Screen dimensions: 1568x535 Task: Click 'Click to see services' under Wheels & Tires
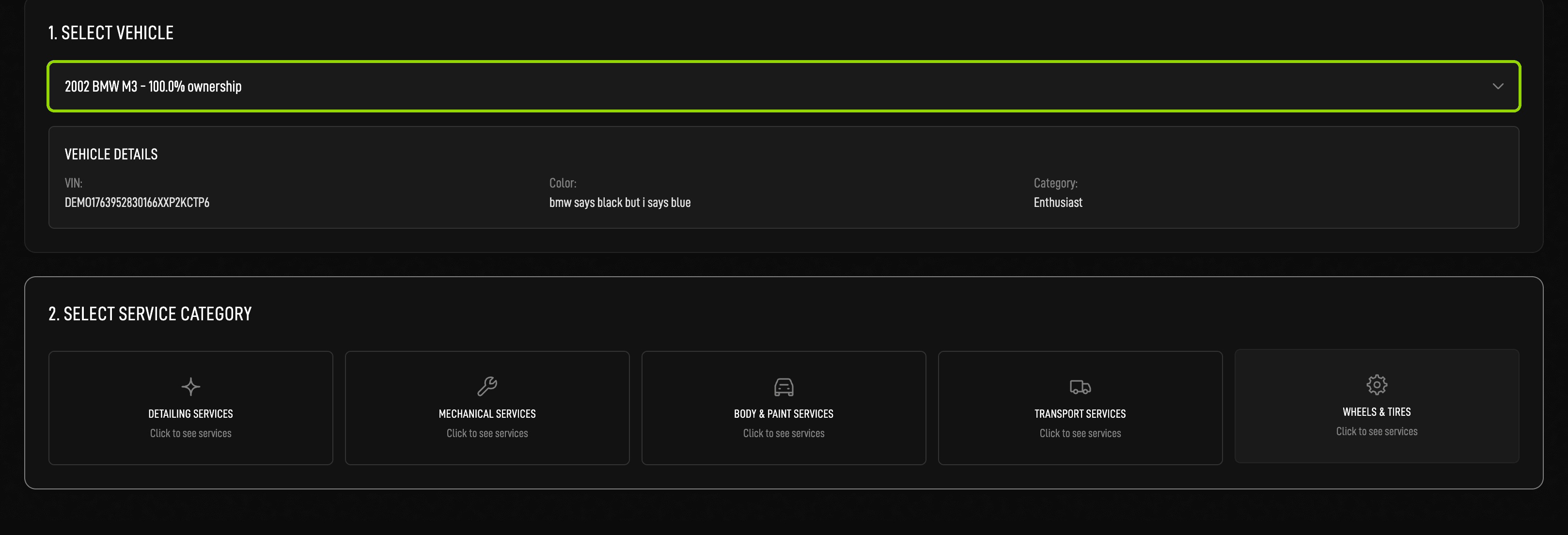[1376, 431]
